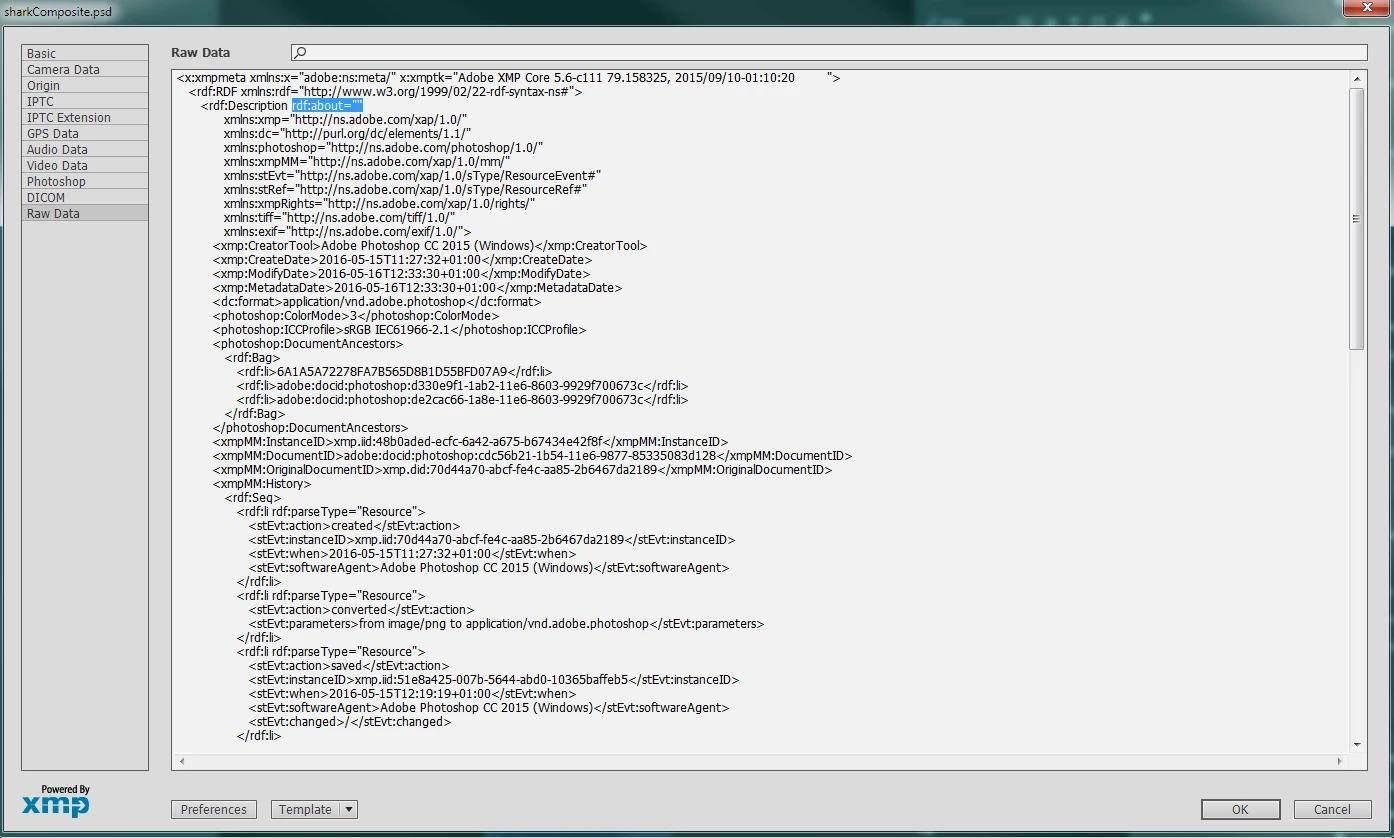This screenshot has width=1394, height=838.
Task: Click vertical scrollbar up arrow
Action: (x=1357, y=79)
